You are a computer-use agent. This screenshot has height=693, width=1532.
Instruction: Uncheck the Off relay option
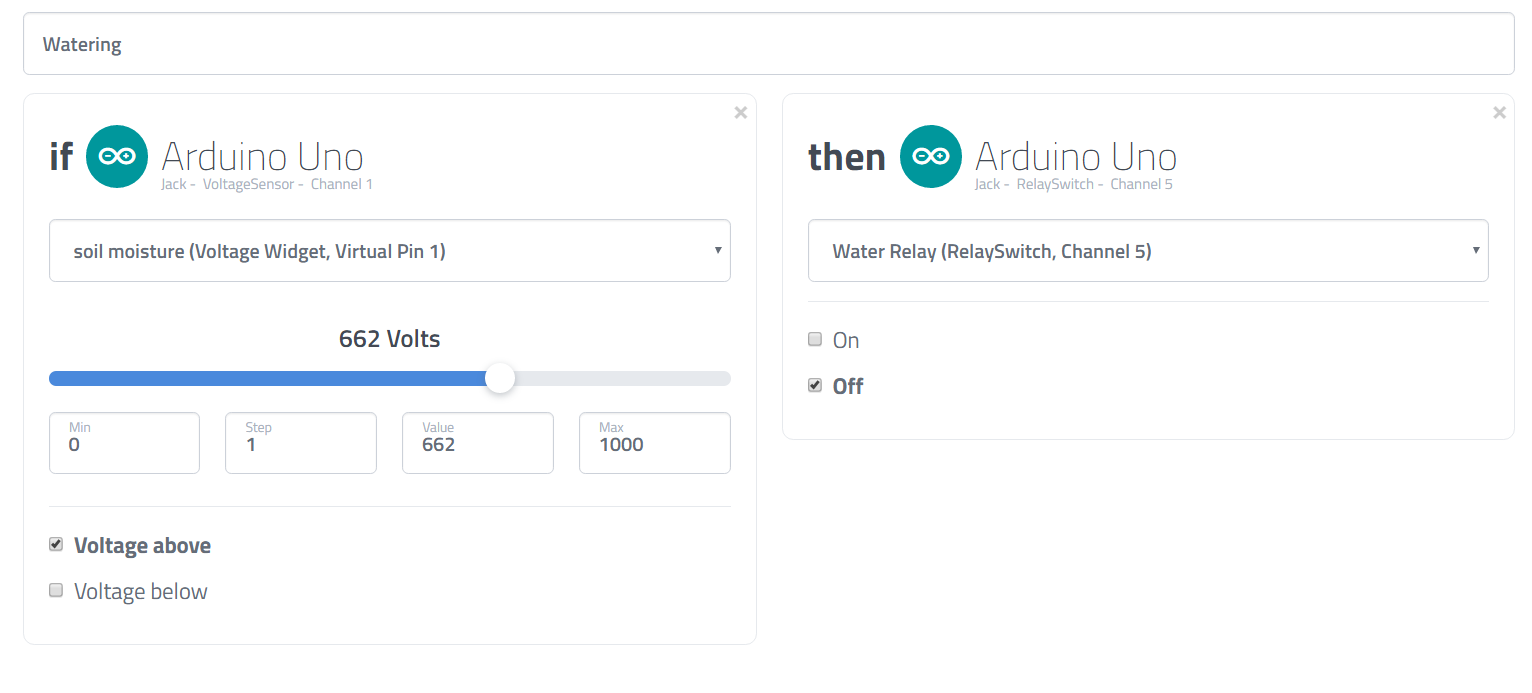pos(815,385)
